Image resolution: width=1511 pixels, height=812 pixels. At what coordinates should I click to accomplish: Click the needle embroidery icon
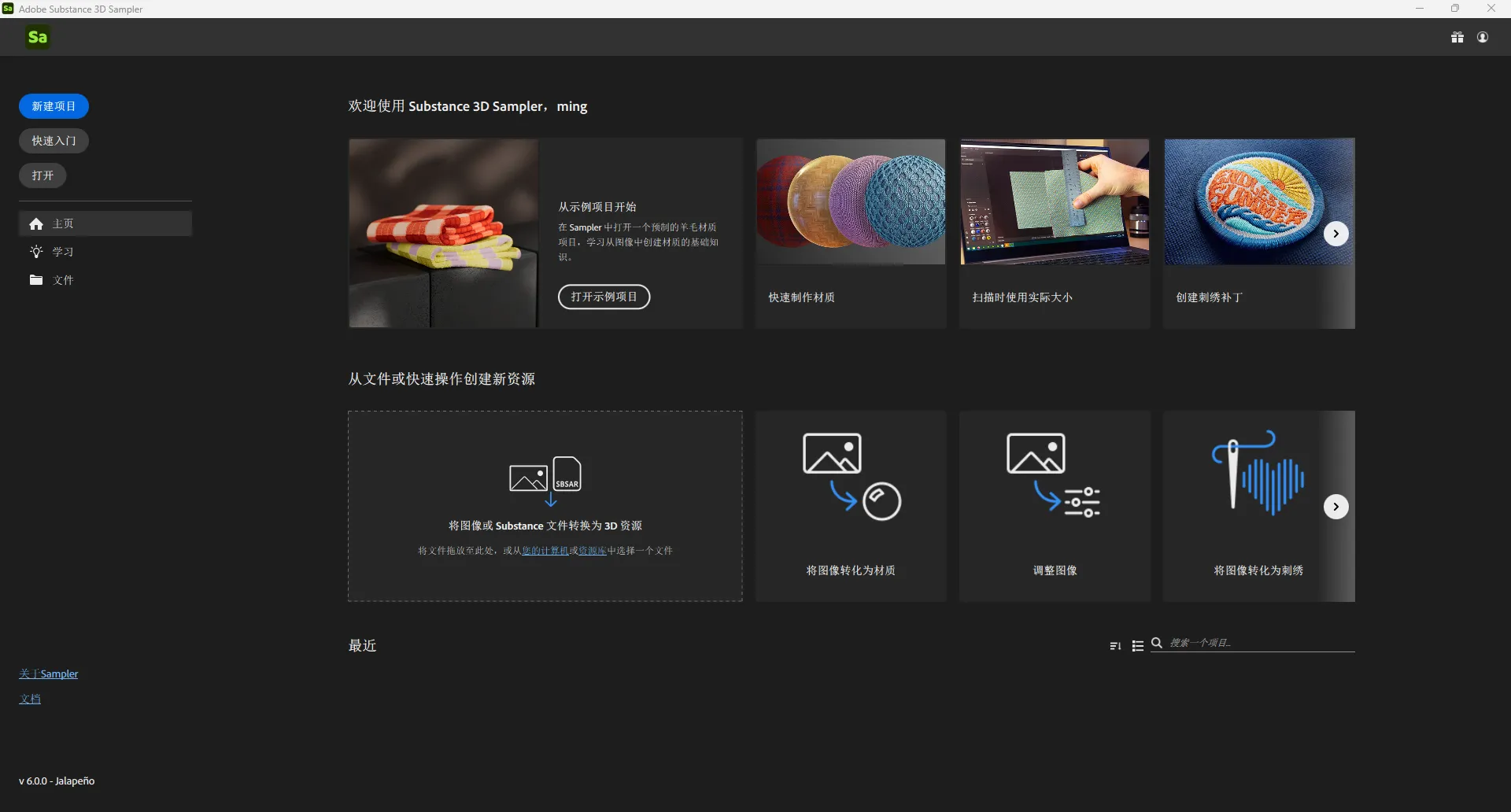coord(1258,472)
